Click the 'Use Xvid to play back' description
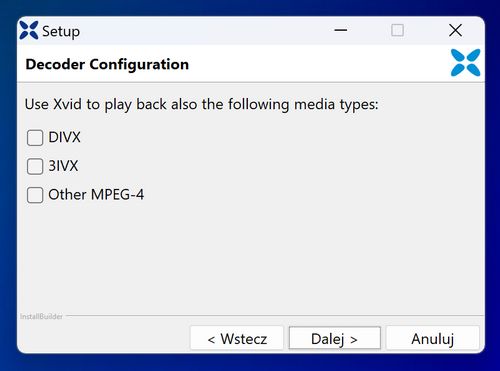This screenshot has width=500, height=371. (x=202, y=105)
